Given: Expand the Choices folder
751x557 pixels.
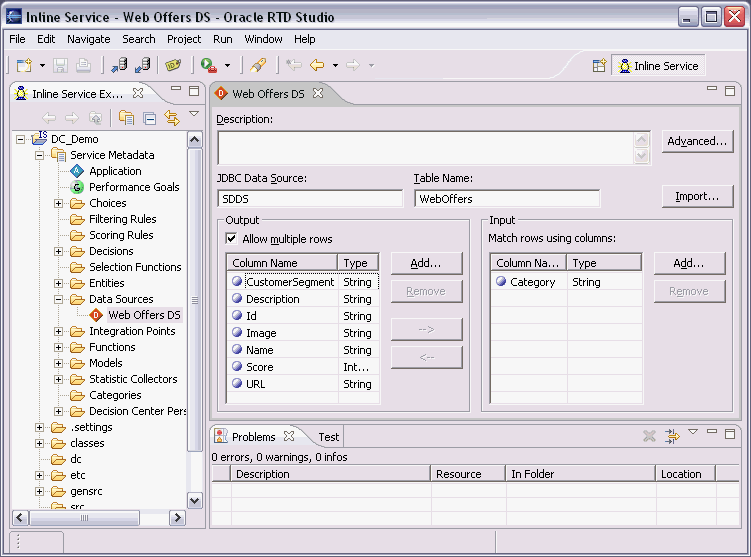Looking at the screenshot, I should (58, 203).
